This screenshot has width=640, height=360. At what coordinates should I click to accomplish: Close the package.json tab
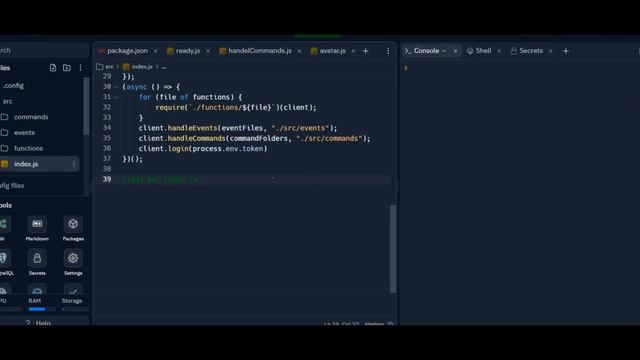click(156, 51)
